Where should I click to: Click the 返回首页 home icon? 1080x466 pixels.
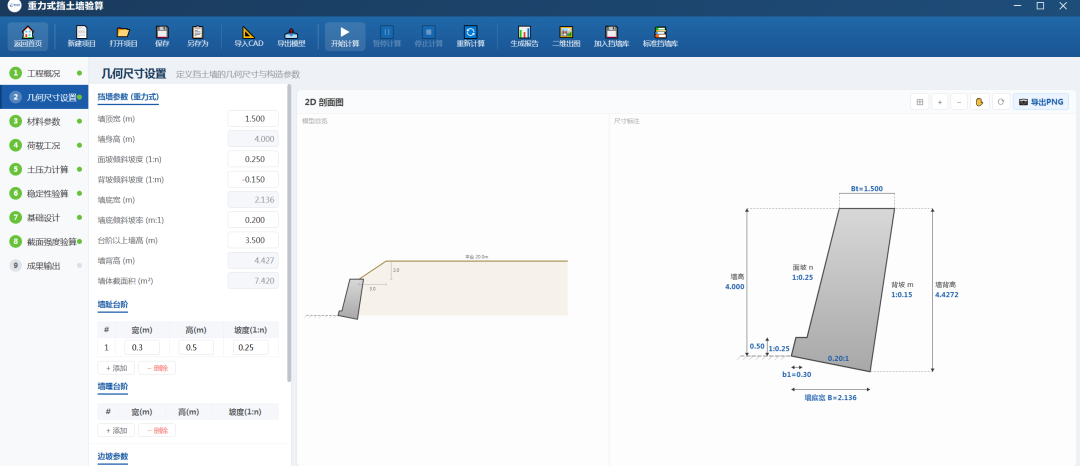tap(28, 36)
